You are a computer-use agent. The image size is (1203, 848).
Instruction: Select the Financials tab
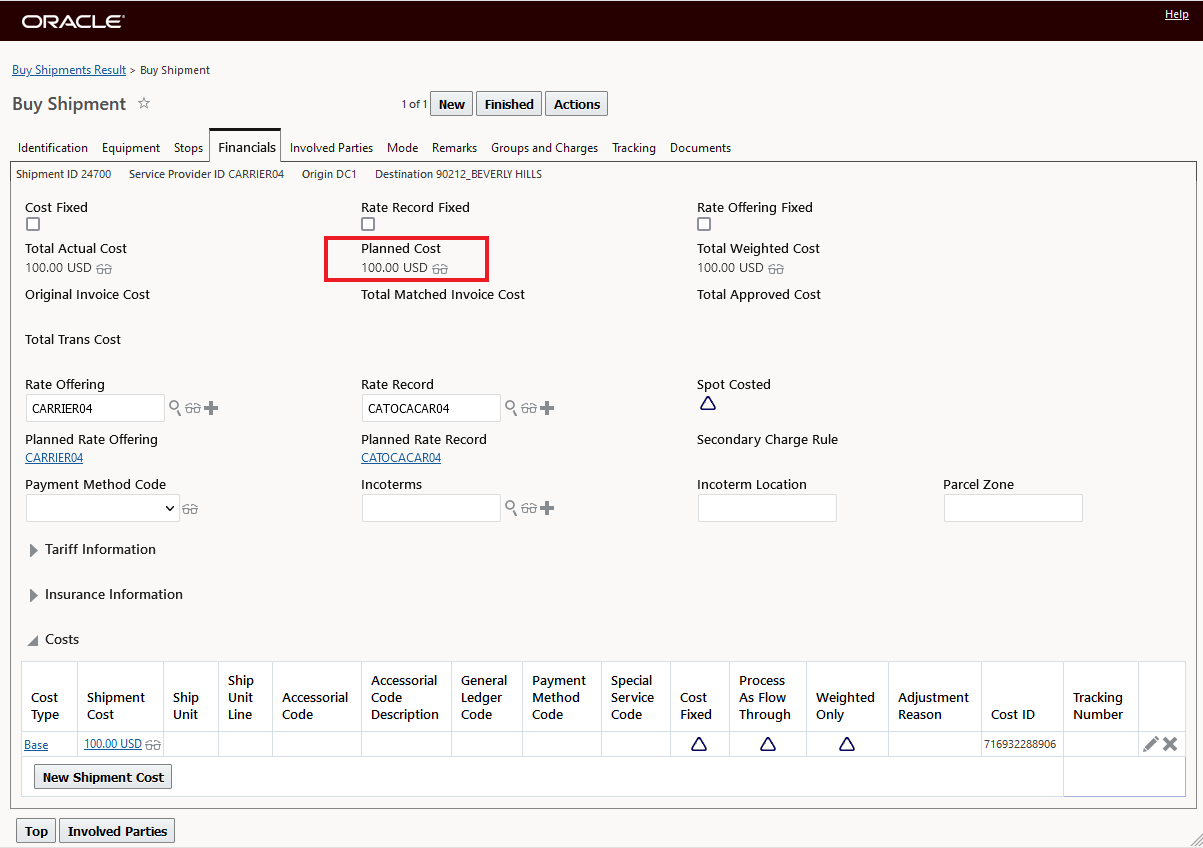pos(246,147)
